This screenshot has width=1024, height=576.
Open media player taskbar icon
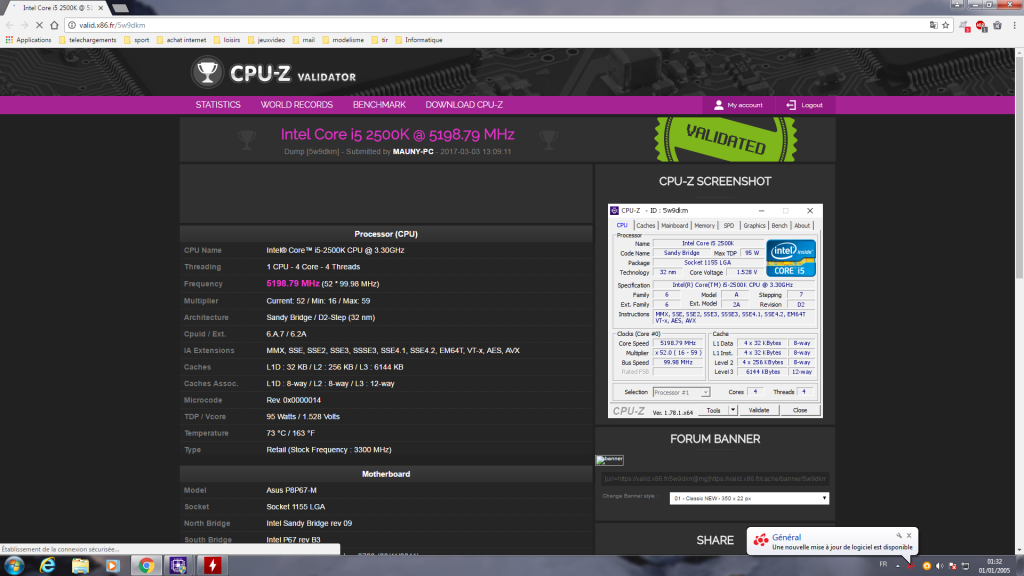(112, 566)
